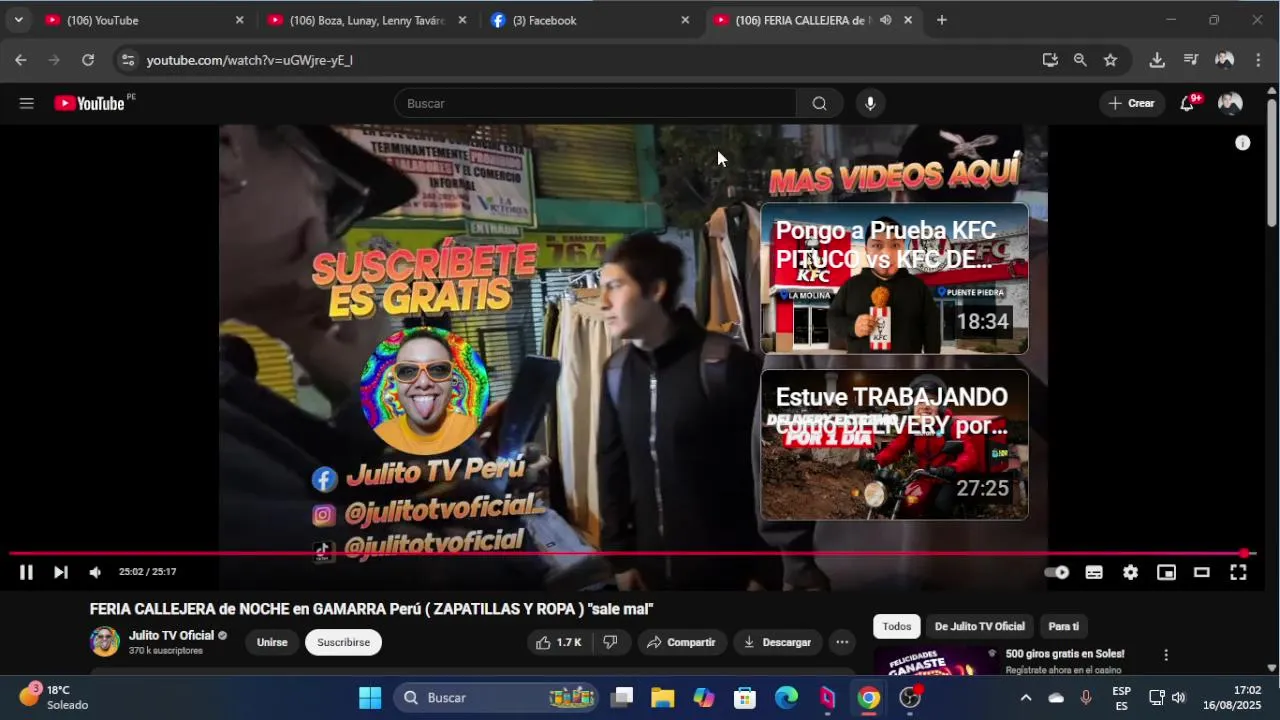Open suggested KFC PITUCO video card
This screenshot has width=1280, height=720.
(x=894, y=278)
